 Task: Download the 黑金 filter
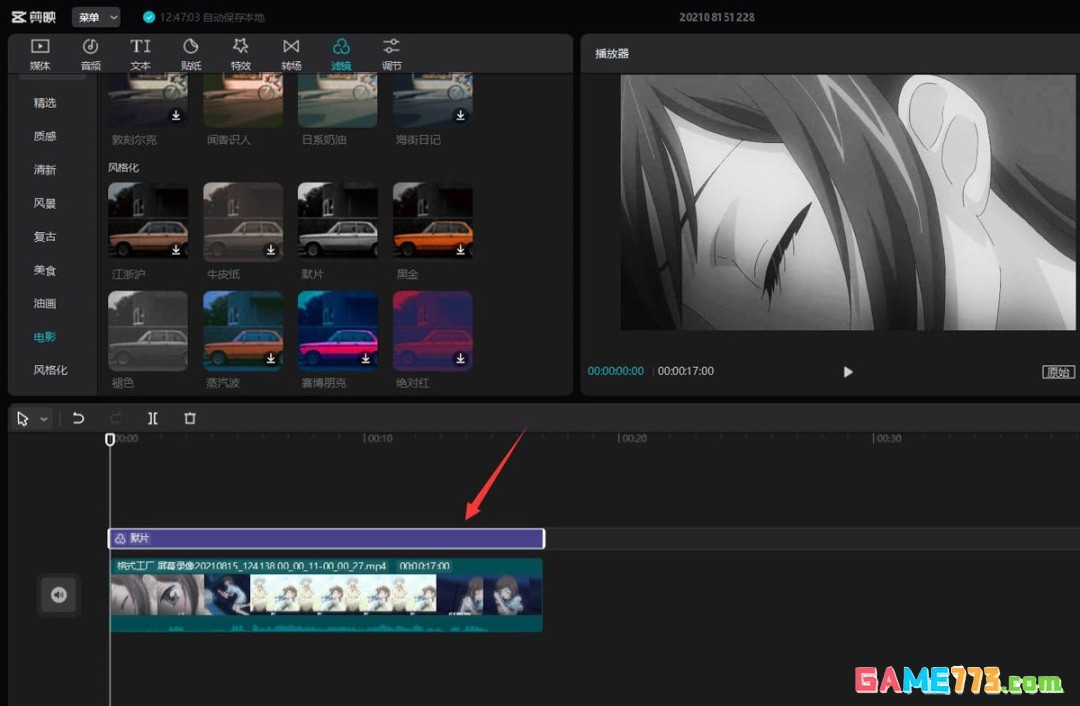point(461,249)
